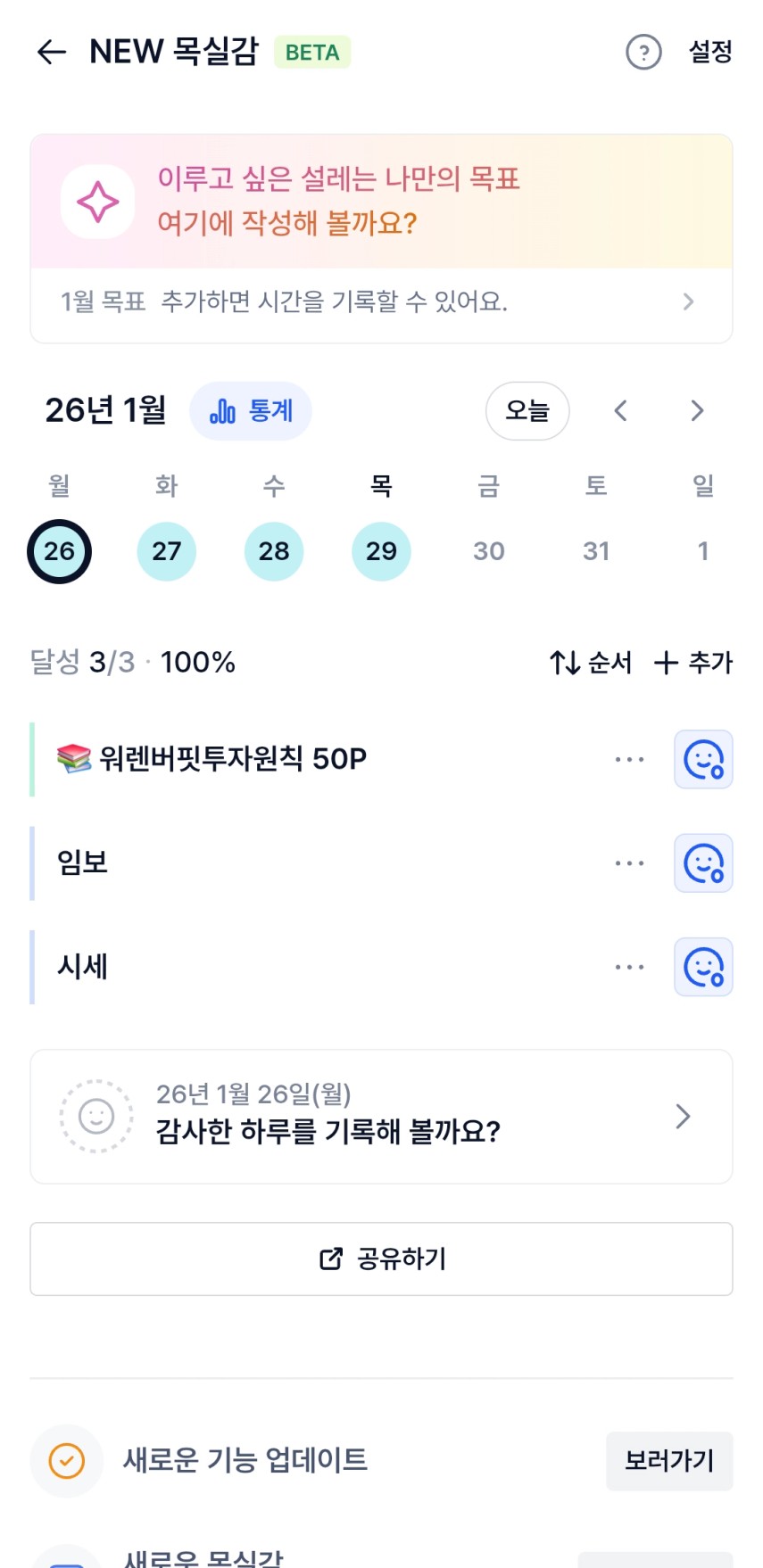Go to next week with right chevron
Image resolution: width=763 pixels, height=1568 pixels.
(697, 411)
